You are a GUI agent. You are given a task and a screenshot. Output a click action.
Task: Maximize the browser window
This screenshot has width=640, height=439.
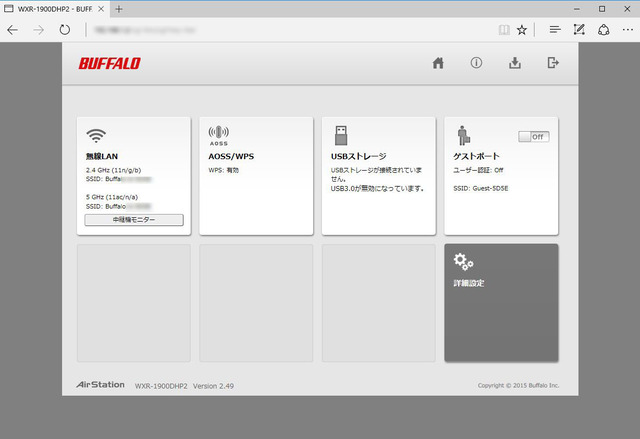pos(602,9)
